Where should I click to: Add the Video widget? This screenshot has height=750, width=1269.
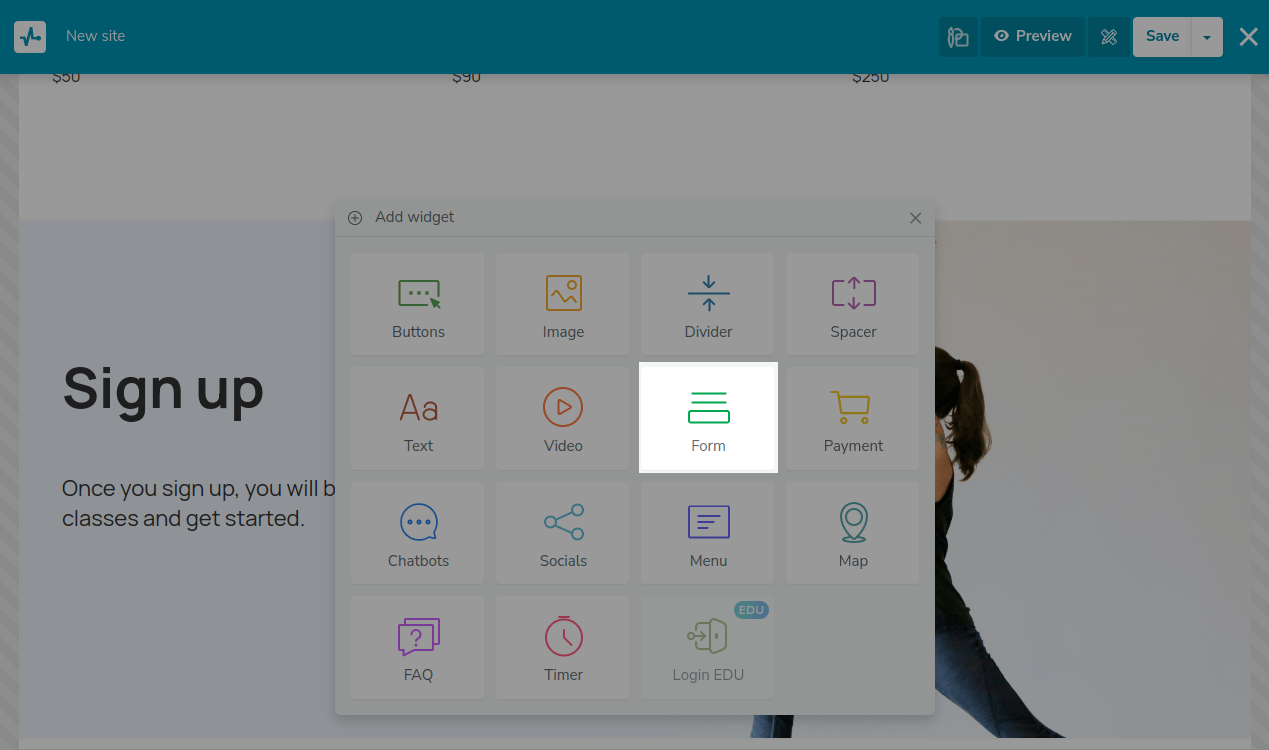[563, 418]
